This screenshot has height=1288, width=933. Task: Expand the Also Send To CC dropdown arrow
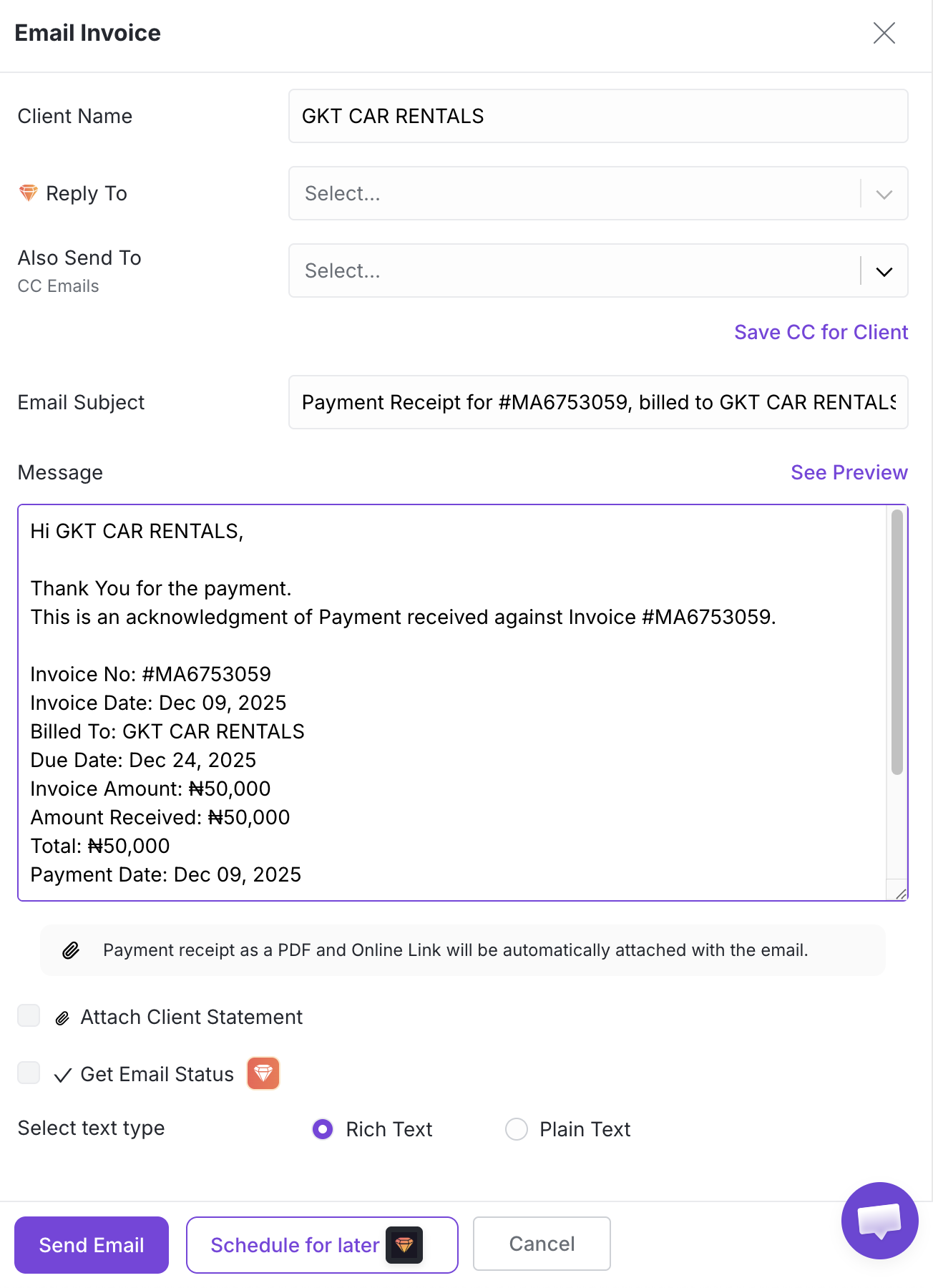coord(884,271)
